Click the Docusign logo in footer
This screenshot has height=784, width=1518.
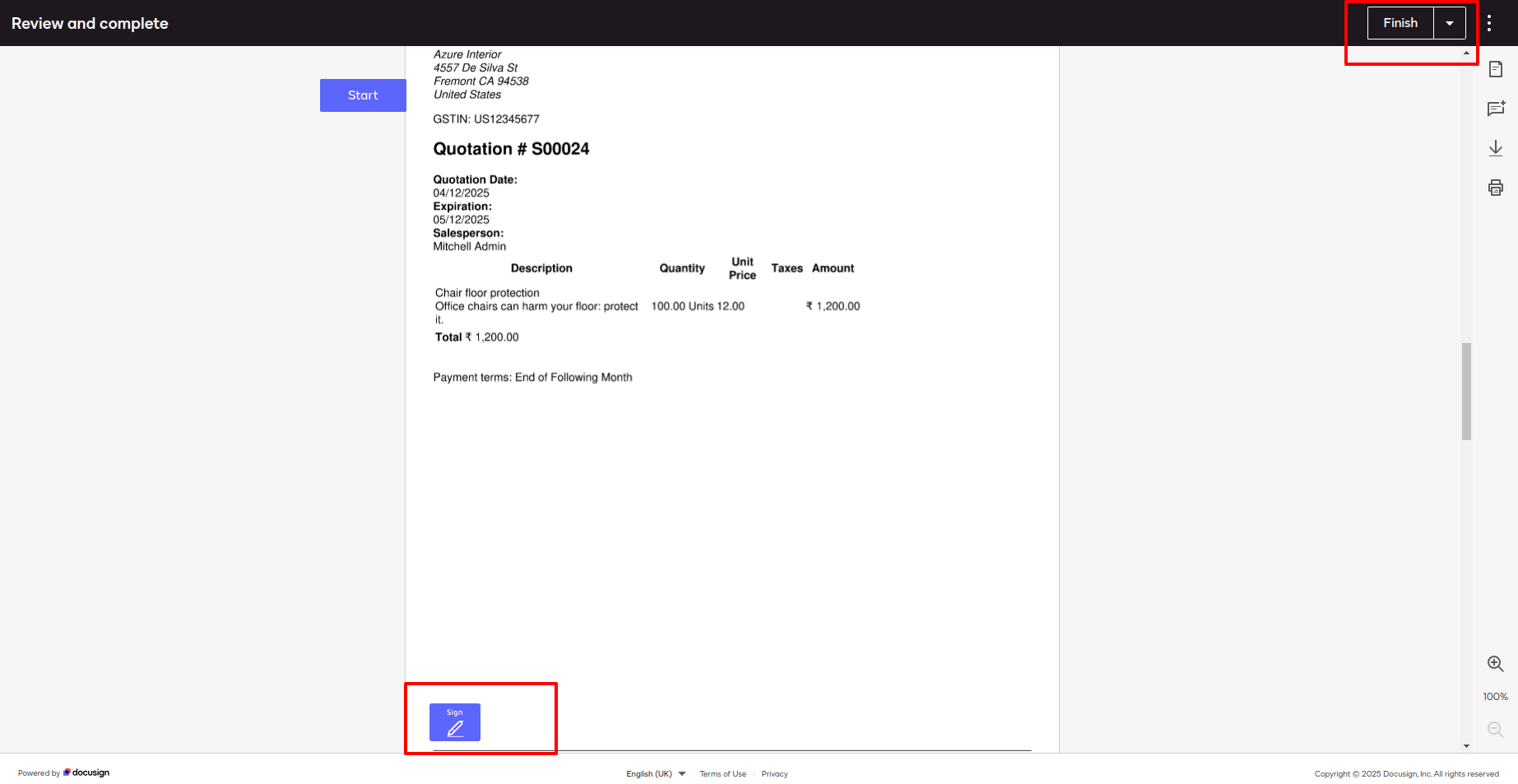click(86, 773)
